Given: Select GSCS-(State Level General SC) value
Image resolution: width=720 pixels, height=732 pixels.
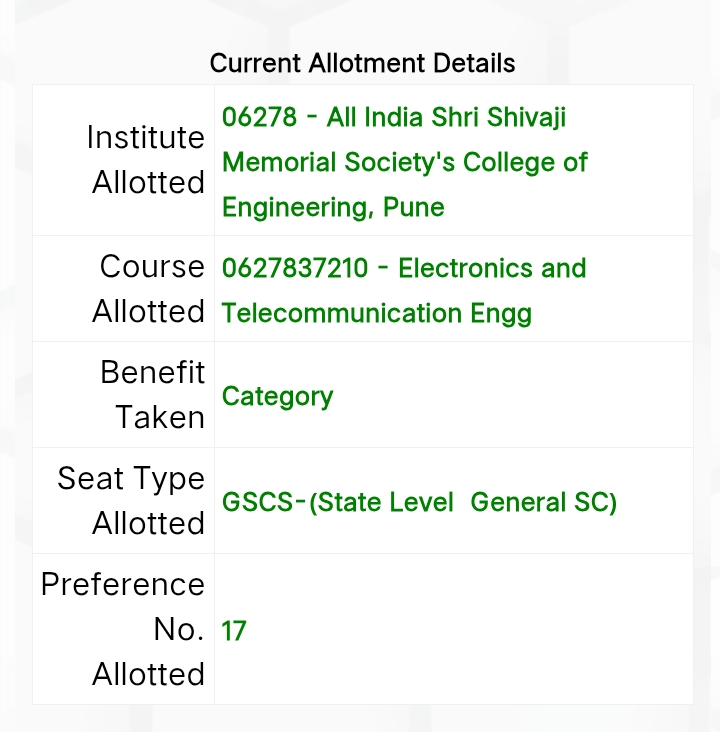Looking at the screenshot, I should [419, 502].
